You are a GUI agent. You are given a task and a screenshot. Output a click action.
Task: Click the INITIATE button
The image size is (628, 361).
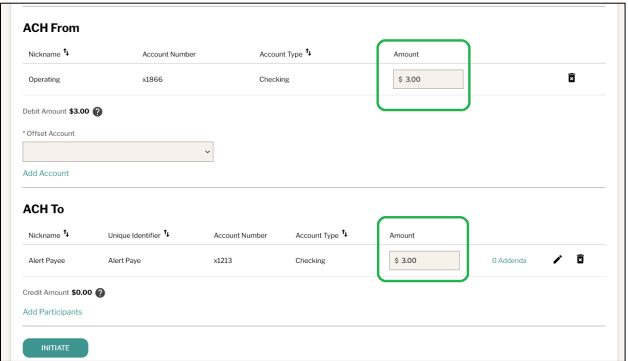point(55,348)
